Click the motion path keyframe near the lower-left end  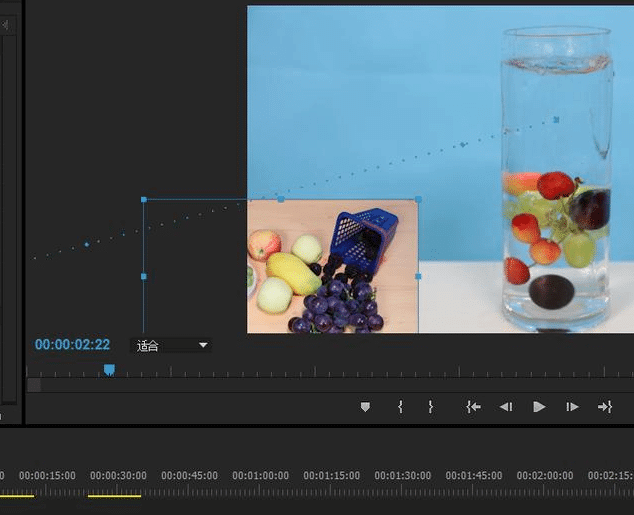coord(87,245)
